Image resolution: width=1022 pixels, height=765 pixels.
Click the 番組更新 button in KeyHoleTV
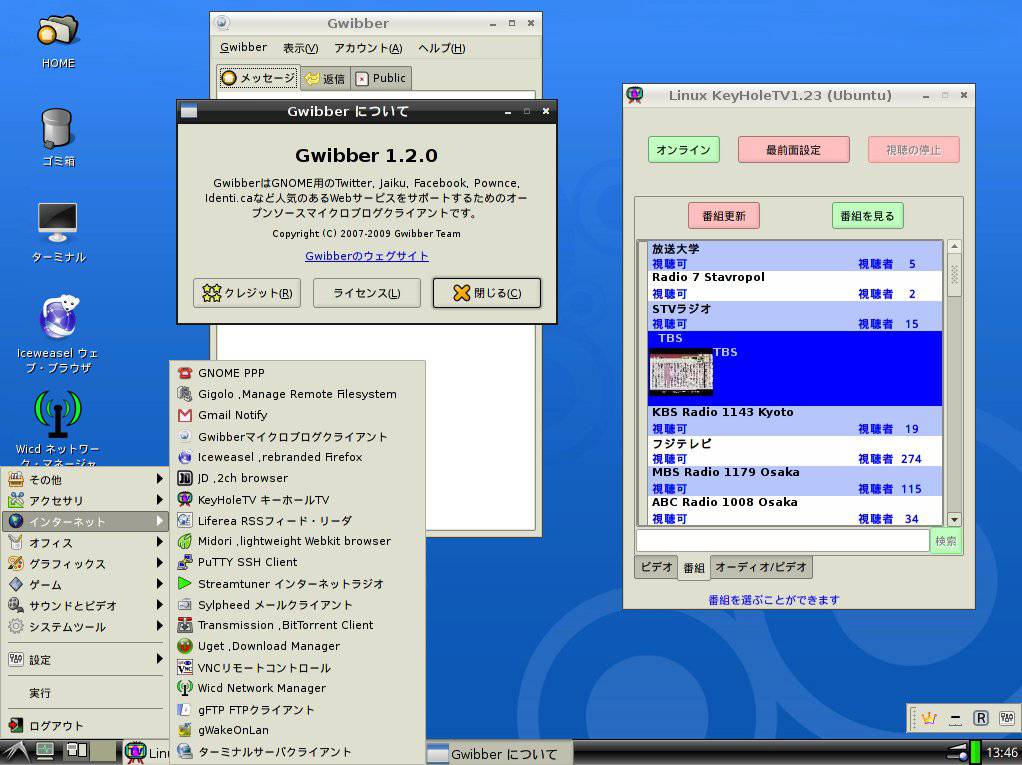(724, 216)
